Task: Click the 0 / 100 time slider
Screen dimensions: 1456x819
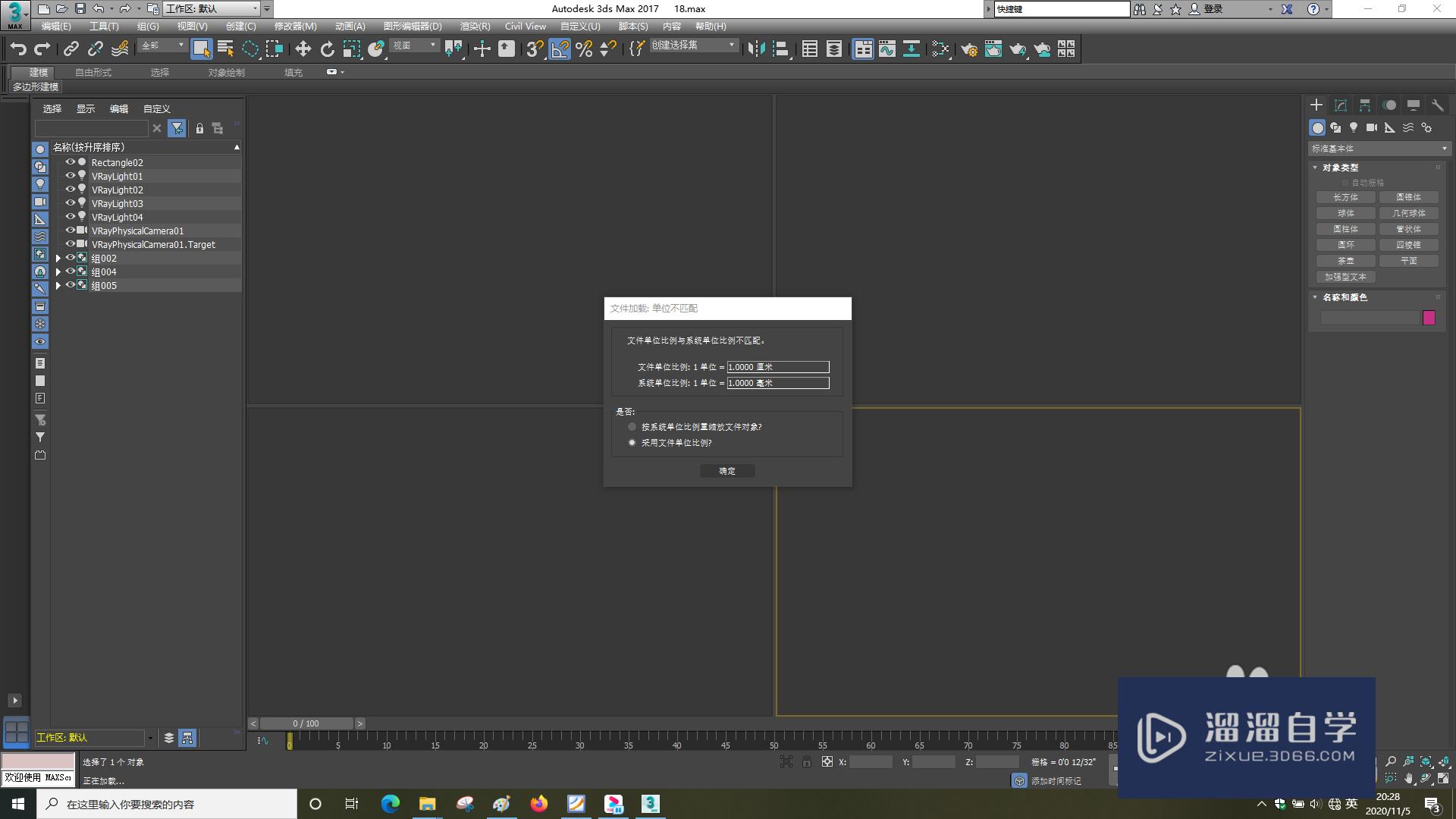Action: point(306,723)
